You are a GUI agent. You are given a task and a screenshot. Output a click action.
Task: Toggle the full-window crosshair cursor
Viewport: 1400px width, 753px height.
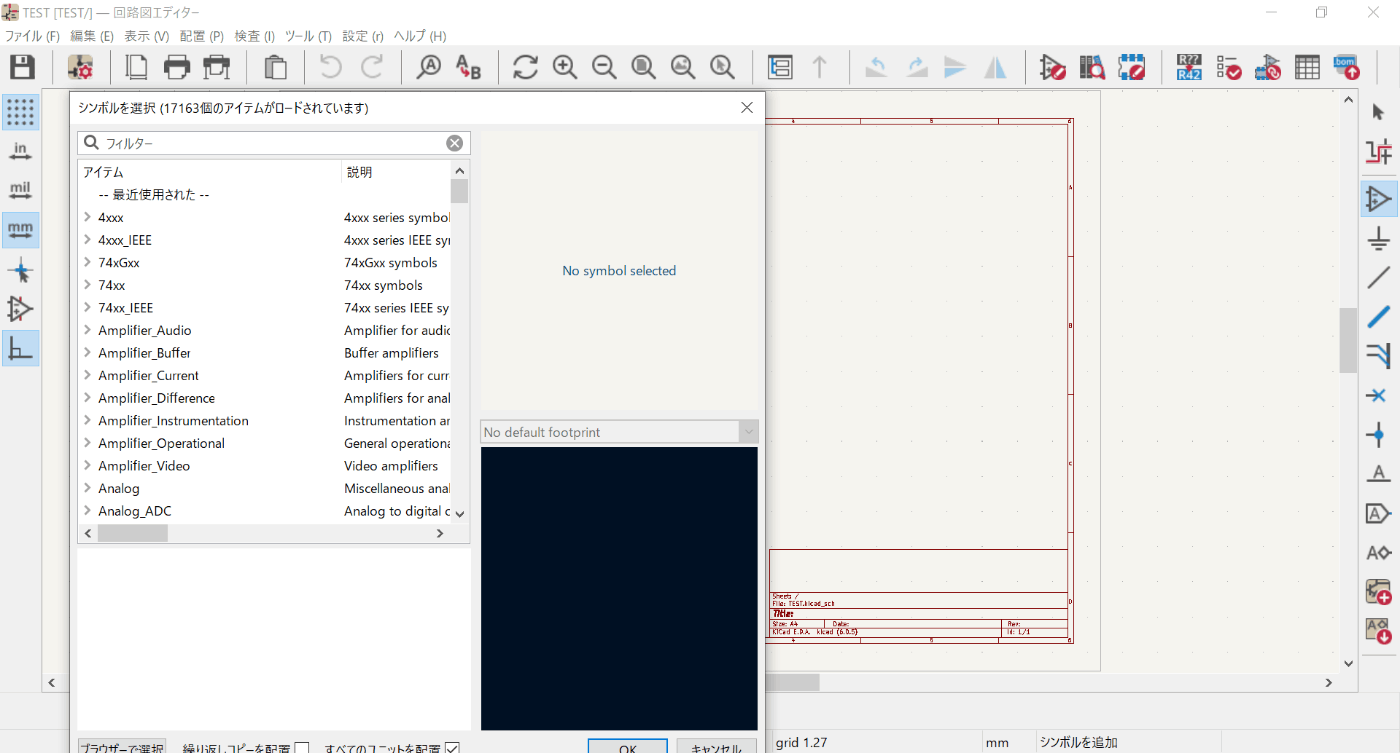(21, 270)
